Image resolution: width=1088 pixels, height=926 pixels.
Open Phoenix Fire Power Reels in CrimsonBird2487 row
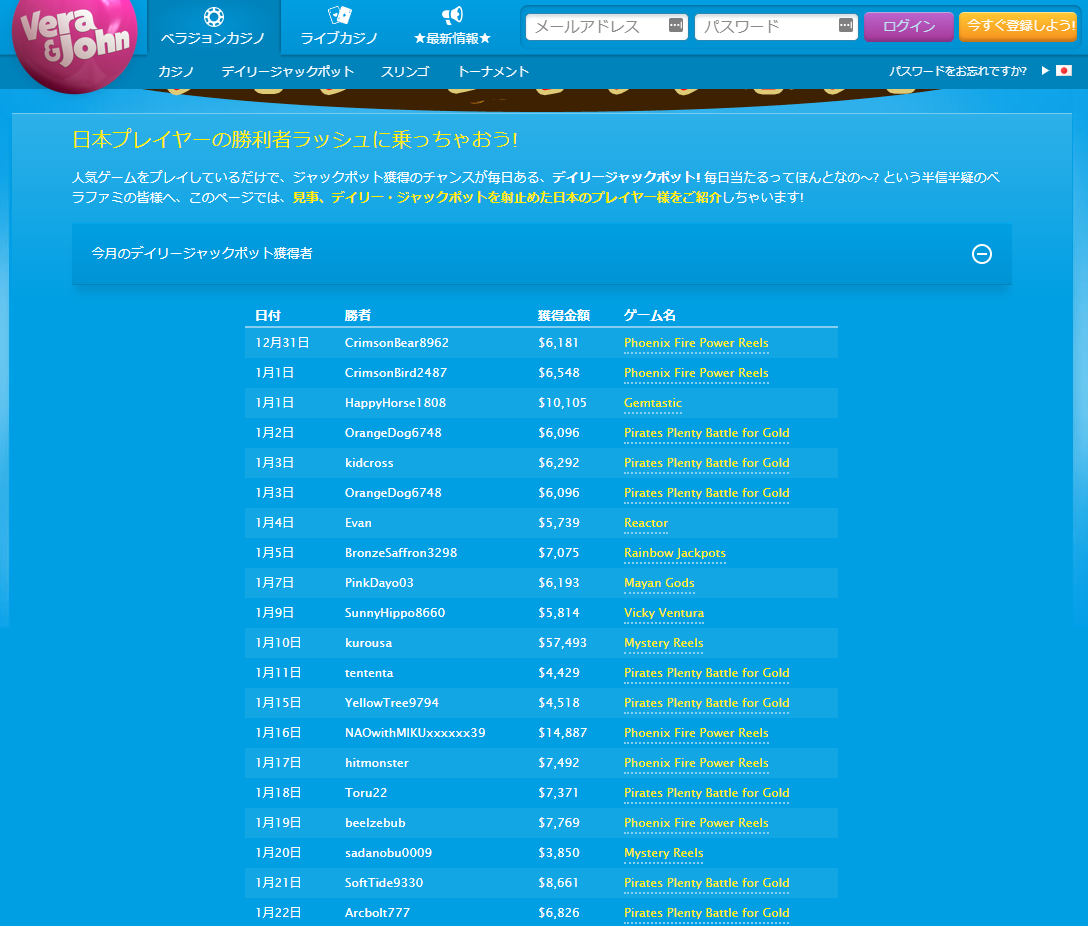pyautogui.click(x=696, y=372)
